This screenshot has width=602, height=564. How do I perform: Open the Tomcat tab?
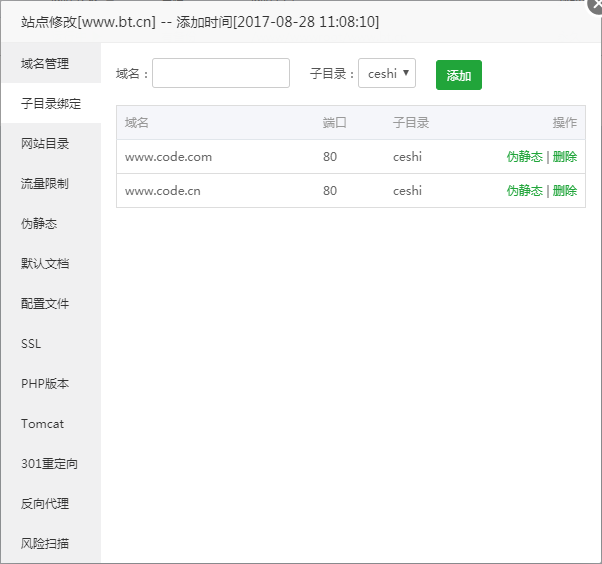[x=43, y=424]
